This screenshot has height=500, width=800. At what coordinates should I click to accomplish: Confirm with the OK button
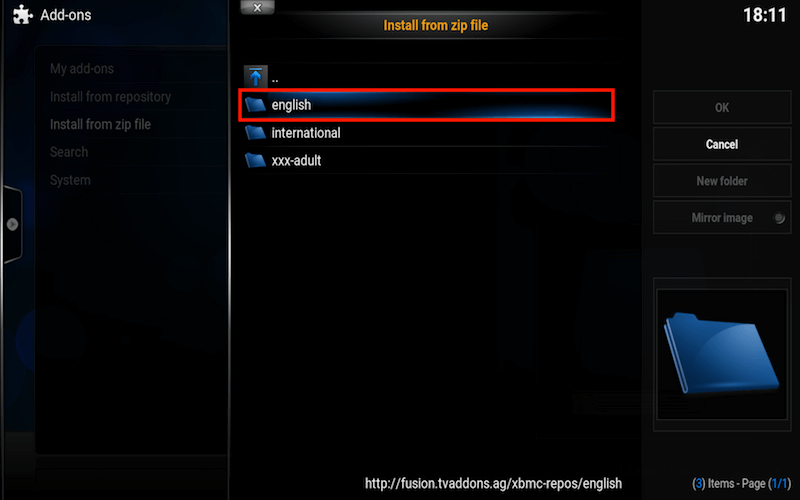pyautogui.click(x=722, y=107)
